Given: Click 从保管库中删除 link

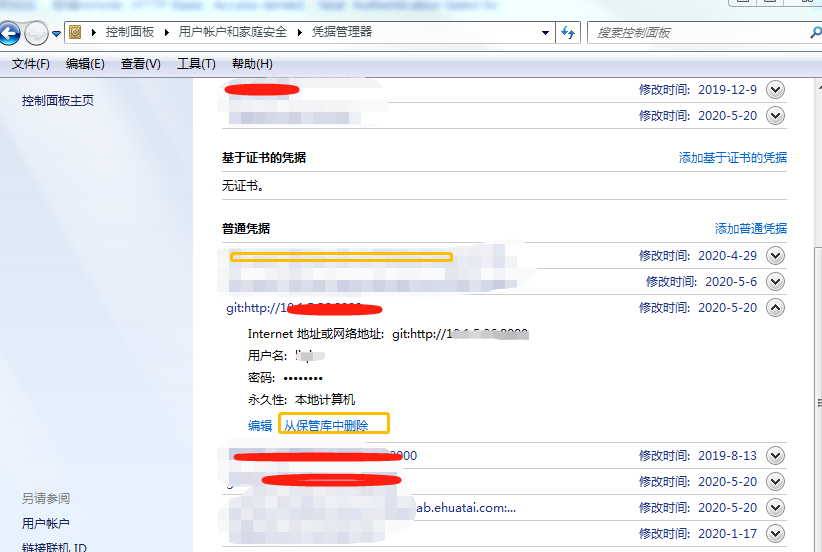Looking at the screenshot, I should point(326,426).
